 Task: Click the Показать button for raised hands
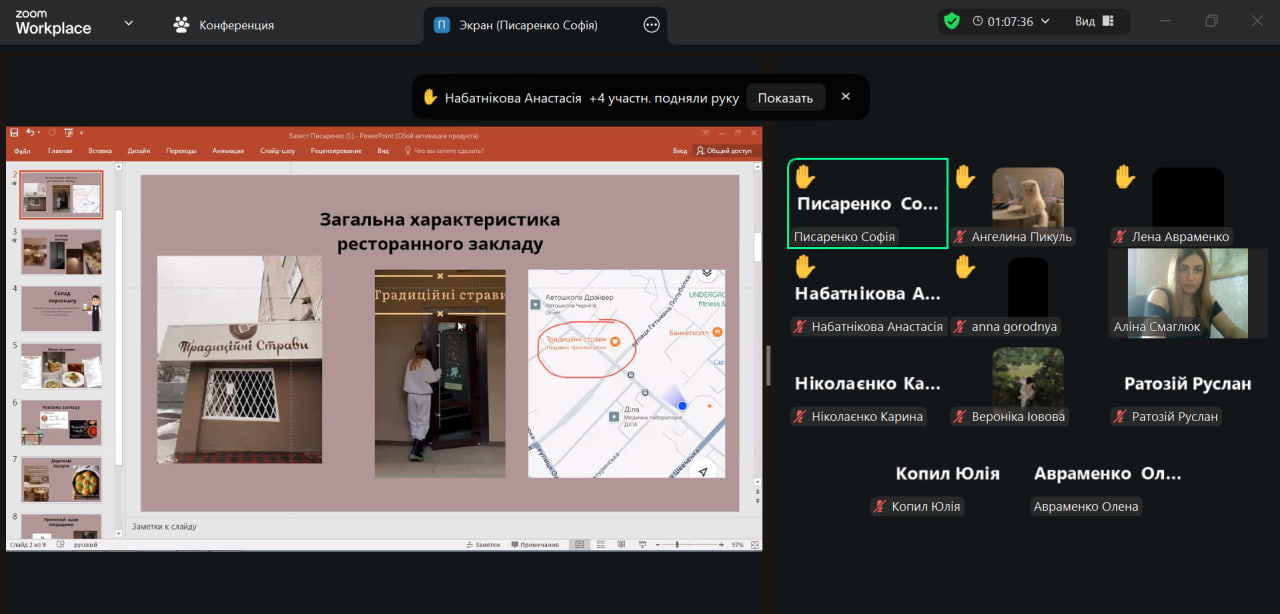(x=785, y=98)
